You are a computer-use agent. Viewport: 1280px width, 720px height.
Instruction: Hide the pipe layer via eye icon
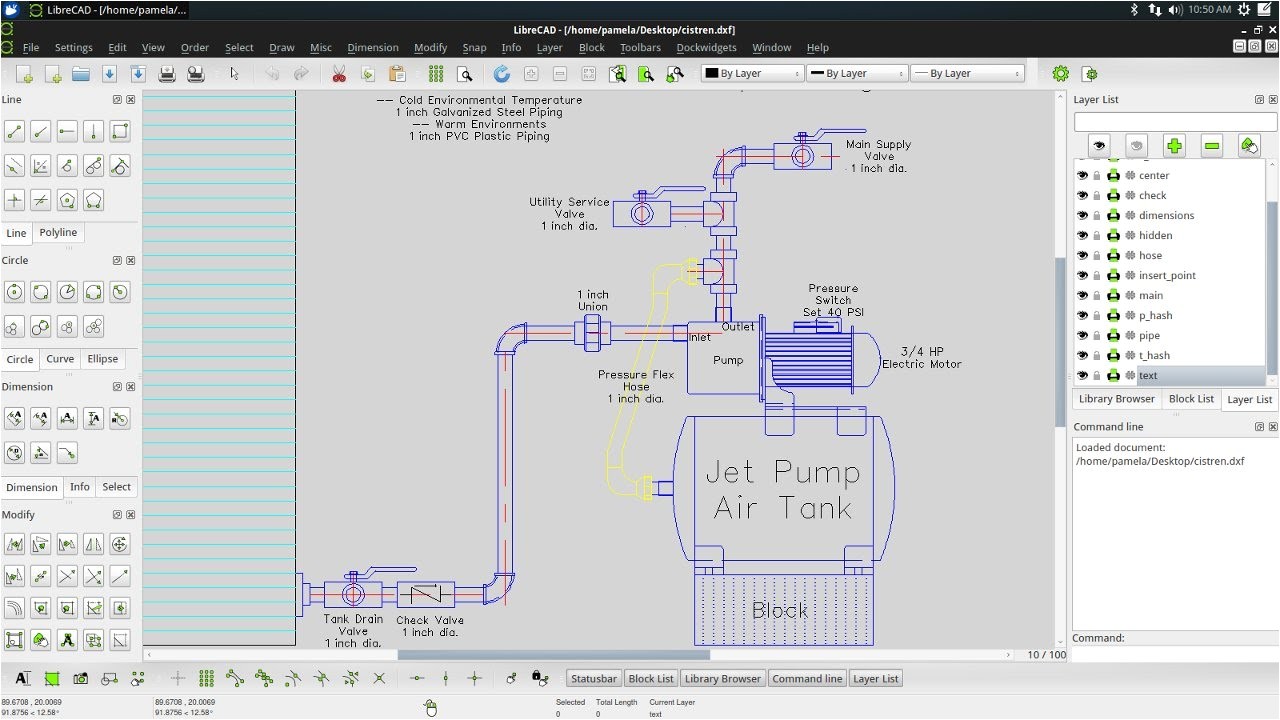[1082, 336]
